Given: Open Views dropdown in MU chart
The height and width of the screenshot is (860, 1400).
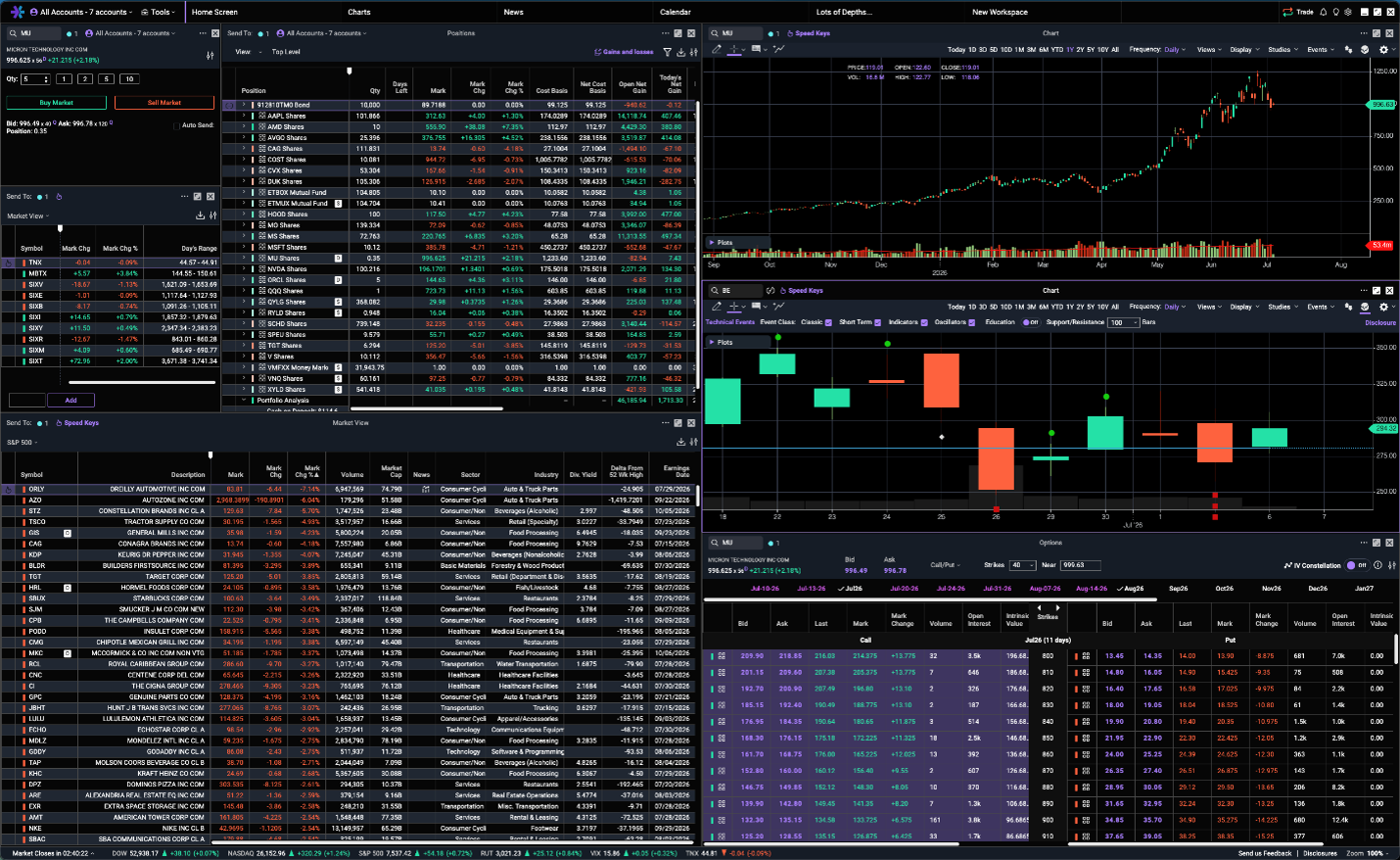Looking at the screenshot, I should (1209, 49).
